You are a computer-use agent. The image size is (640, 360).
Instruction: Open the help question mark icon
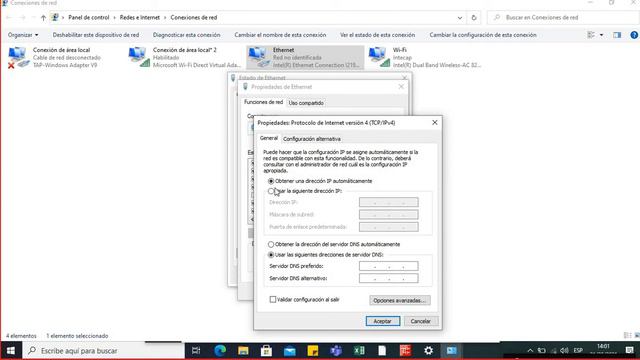(x=634, y=35)
